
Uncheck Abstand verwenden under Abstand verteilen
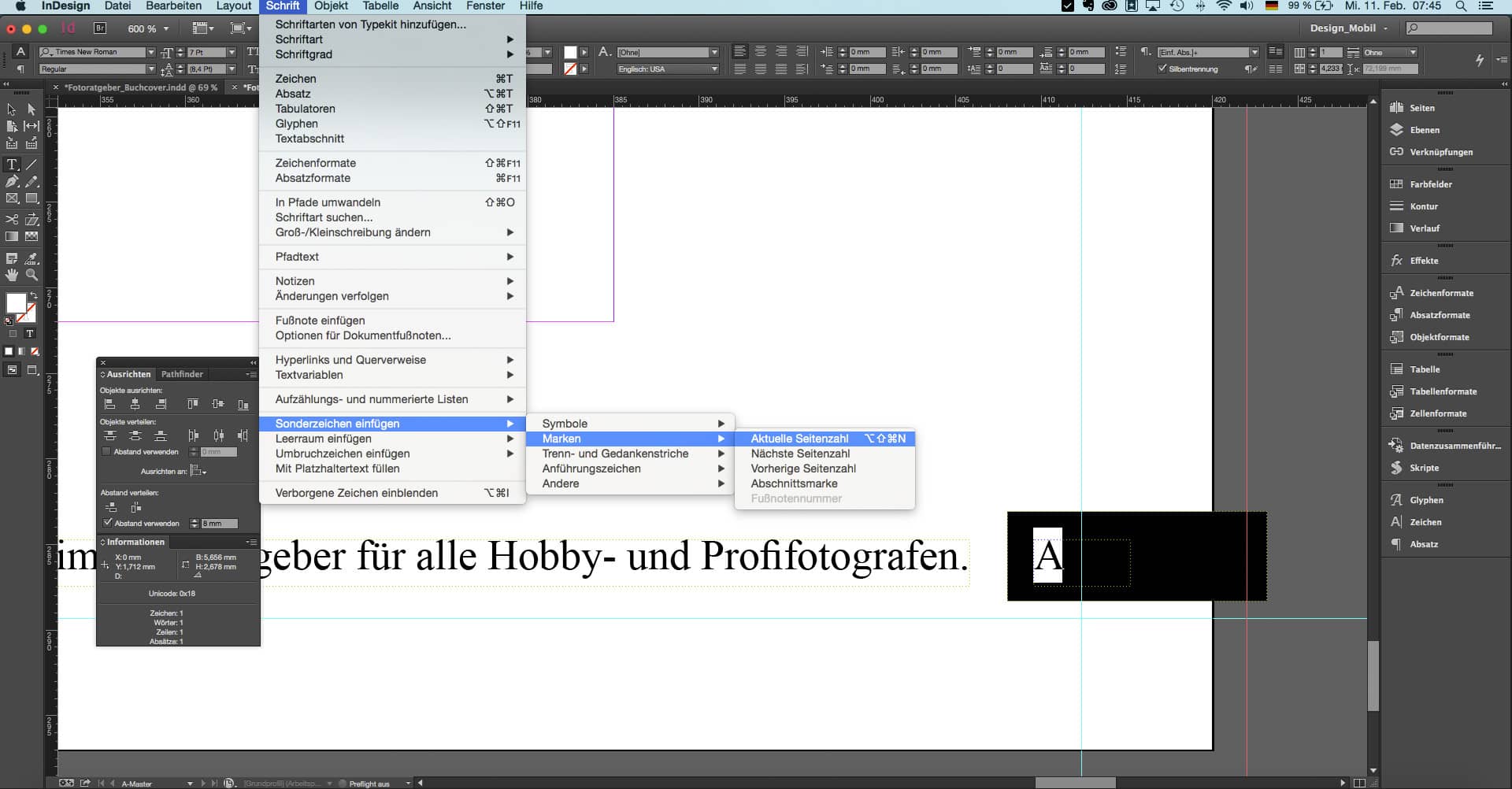(x=107, y=523)
